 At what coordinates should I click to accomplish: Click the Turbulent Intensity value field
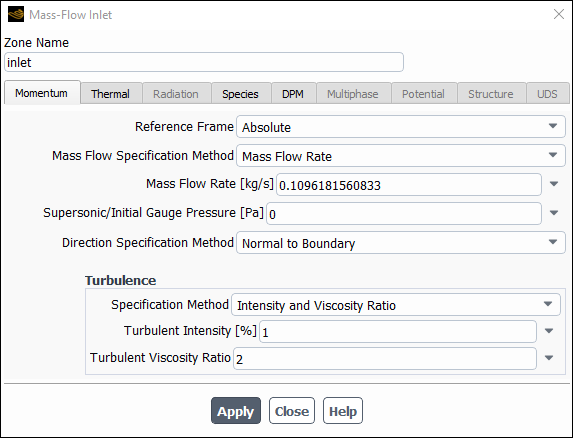398,332
